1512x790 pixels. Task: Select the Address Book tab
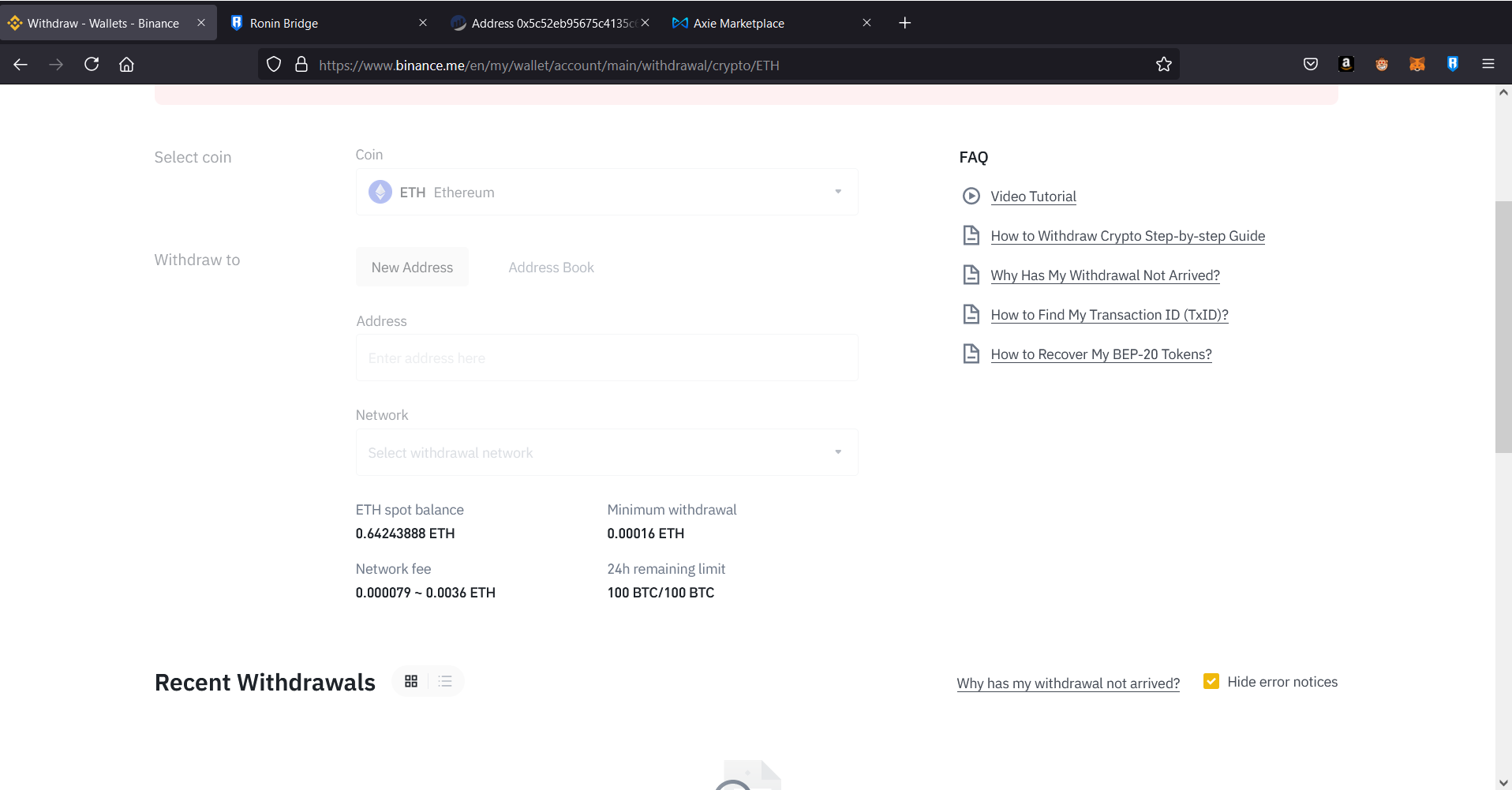[x=551, y=267]
